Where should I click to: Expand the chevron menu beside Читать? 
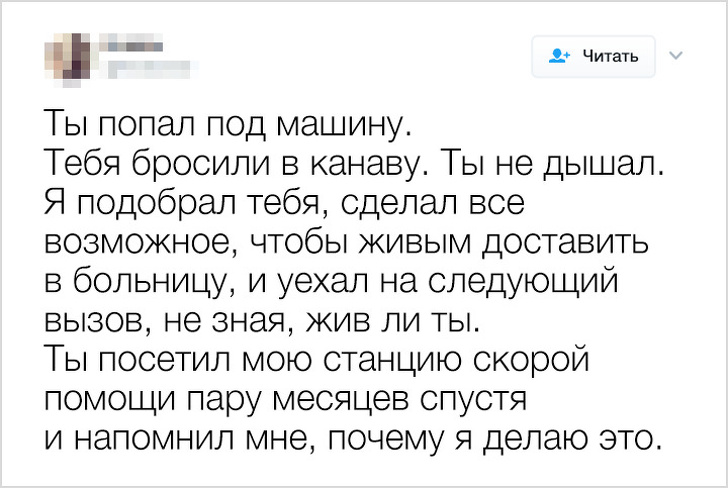(673, 55)
